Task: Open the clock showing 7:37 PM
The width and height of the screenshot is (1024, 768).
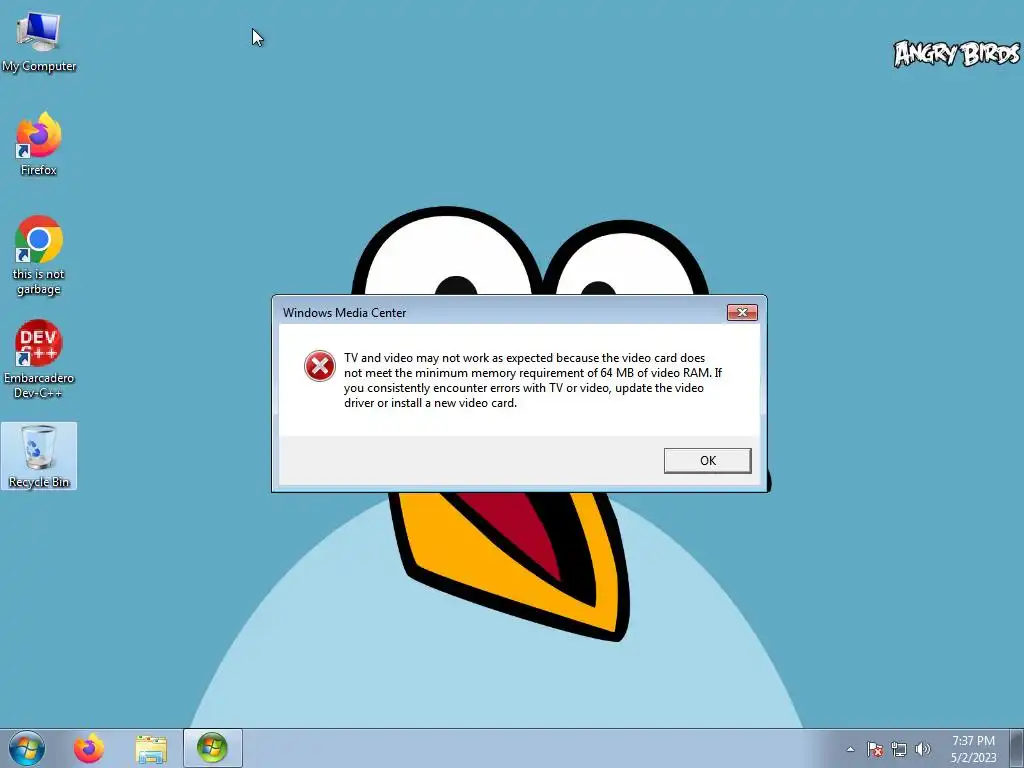Action: point(973,749)
